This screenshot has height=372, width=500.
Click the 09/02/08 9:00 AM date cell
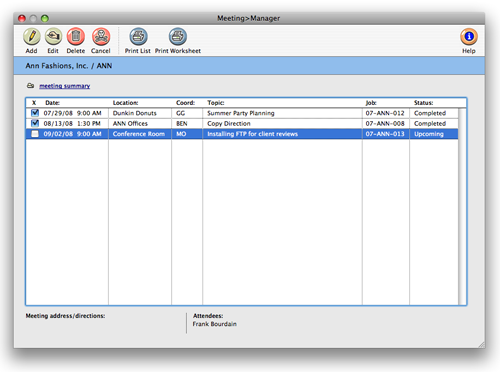coord(72,134)
